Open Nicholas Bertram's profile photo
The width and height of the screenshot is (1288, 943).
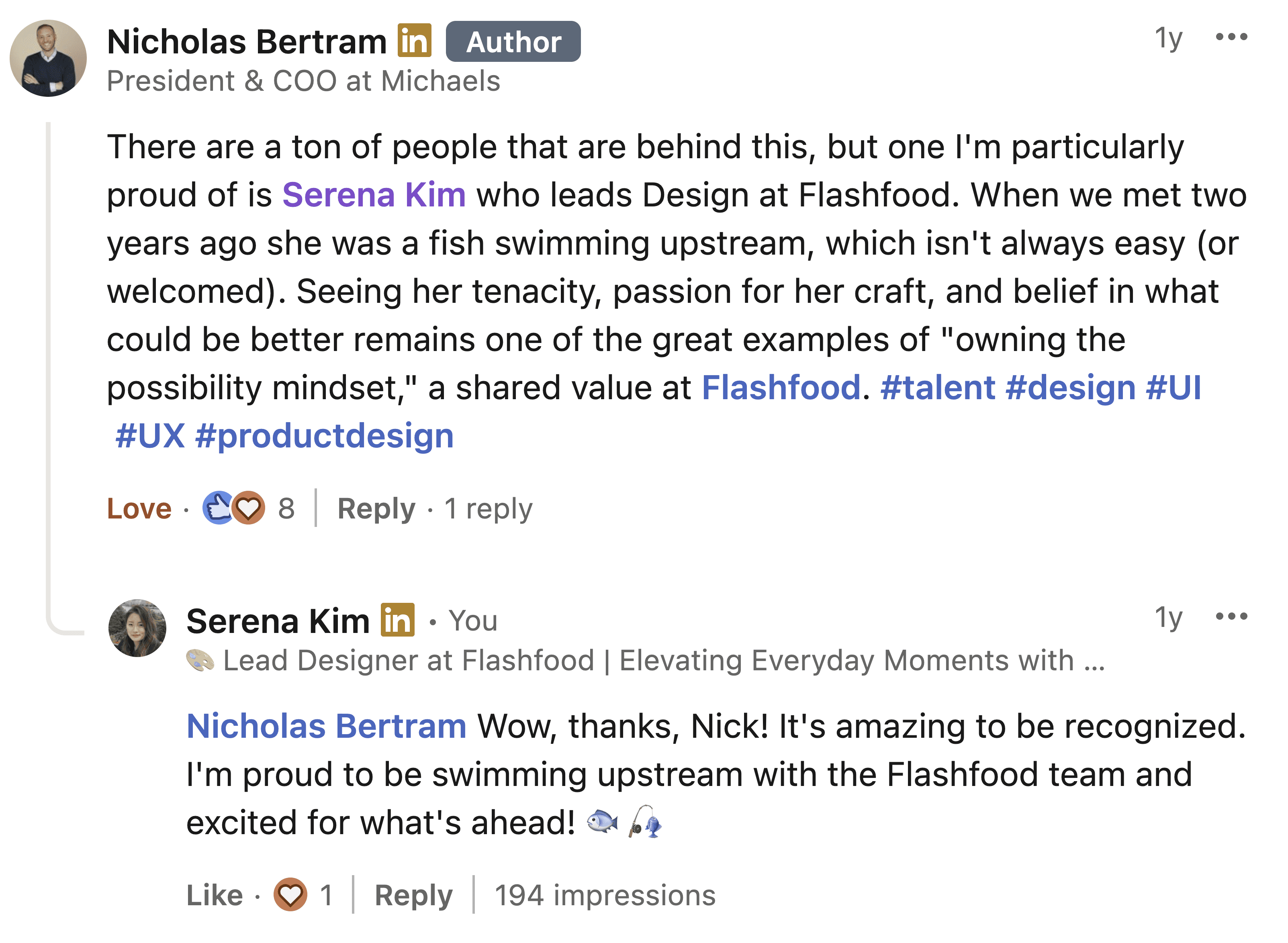[x=49, y=58]
